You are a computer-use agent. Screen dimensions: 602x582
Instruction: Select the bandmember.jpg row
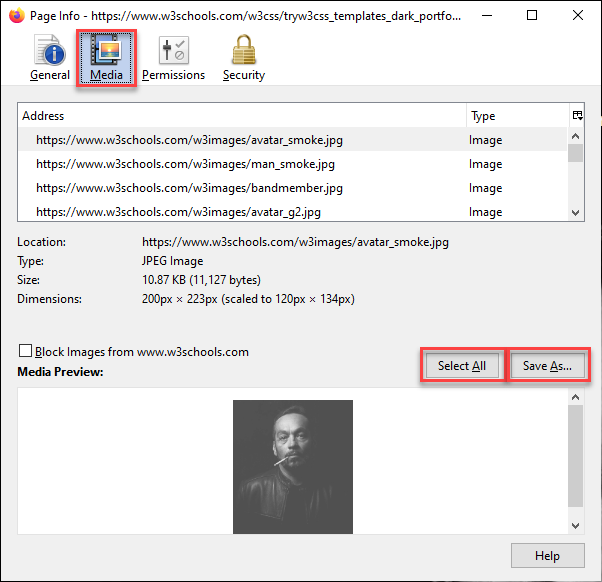point(293,188)
